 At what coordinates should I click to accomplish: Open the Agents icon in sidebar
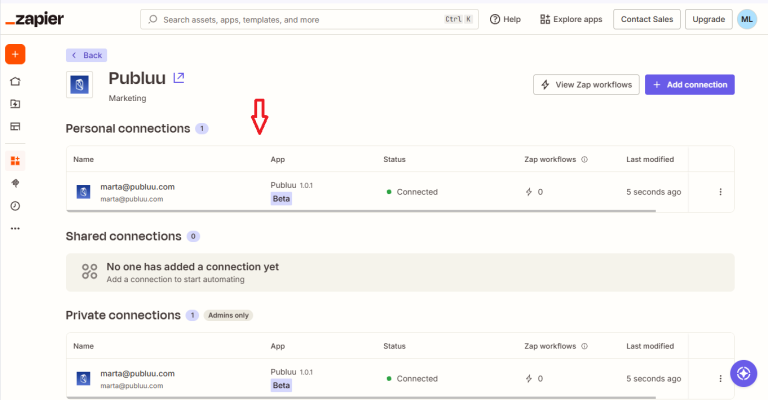click(x=15, y=183)
